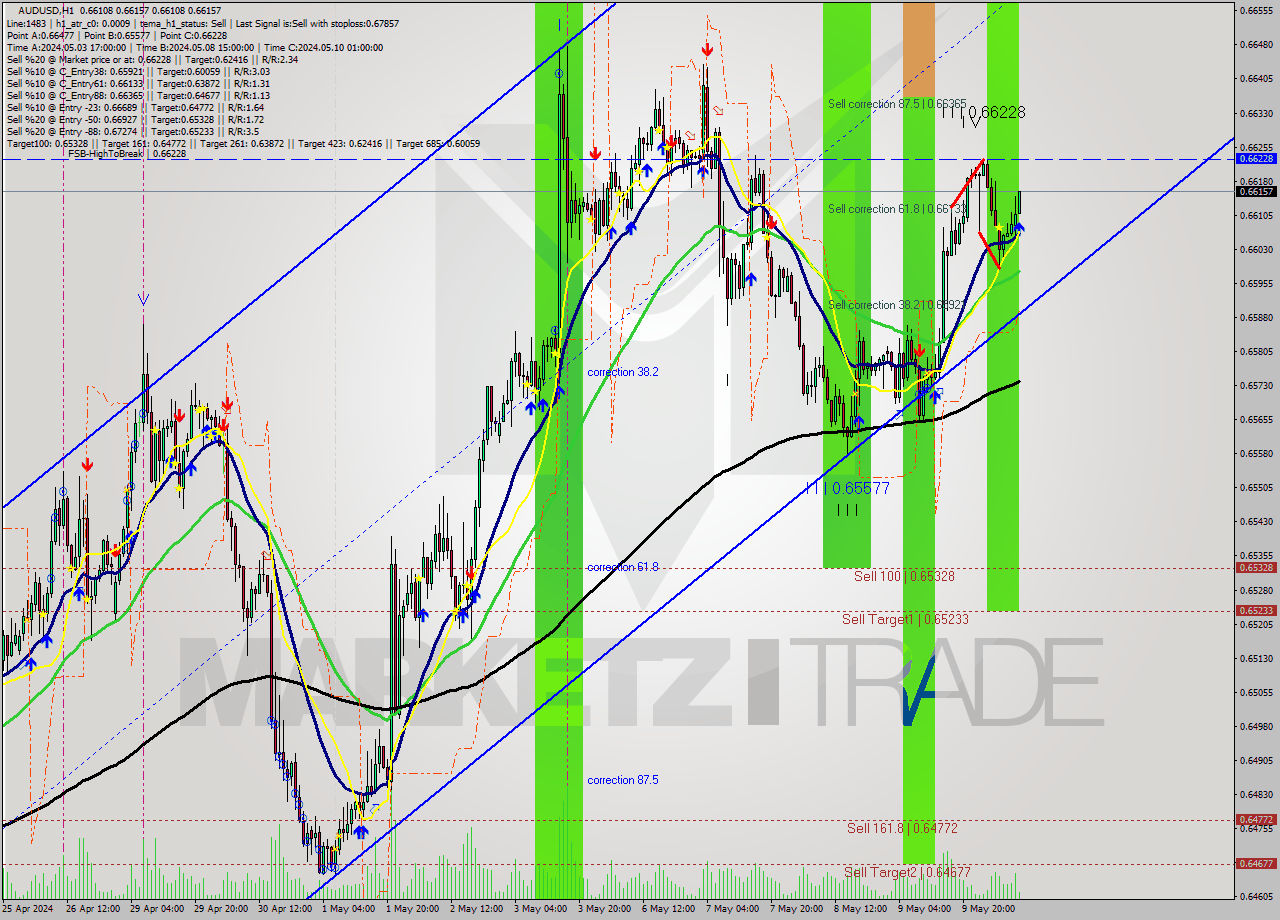Image resolution: width=1280 pixels, height=920 pixels.
Task: Click the '26 Apr 12:00' time axis label
Action: pyautogui.click(x=92, y=909)
